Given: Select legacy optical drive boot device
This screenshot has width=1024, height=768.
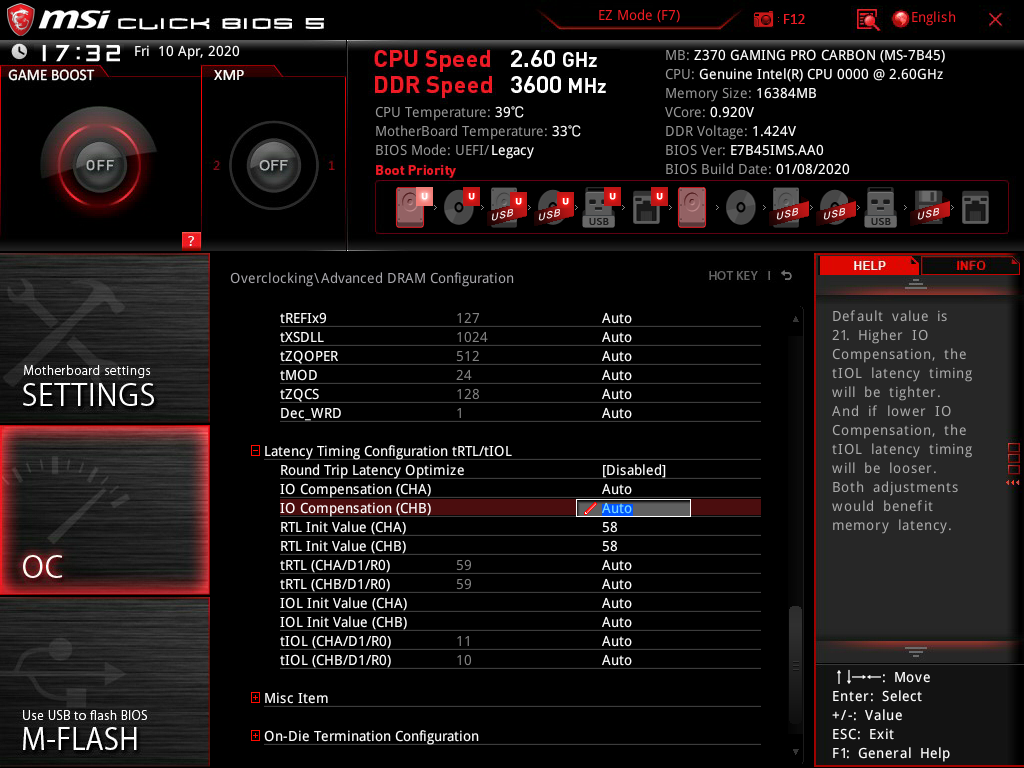Looking at the screenshot, I should [x=741, y=208].
